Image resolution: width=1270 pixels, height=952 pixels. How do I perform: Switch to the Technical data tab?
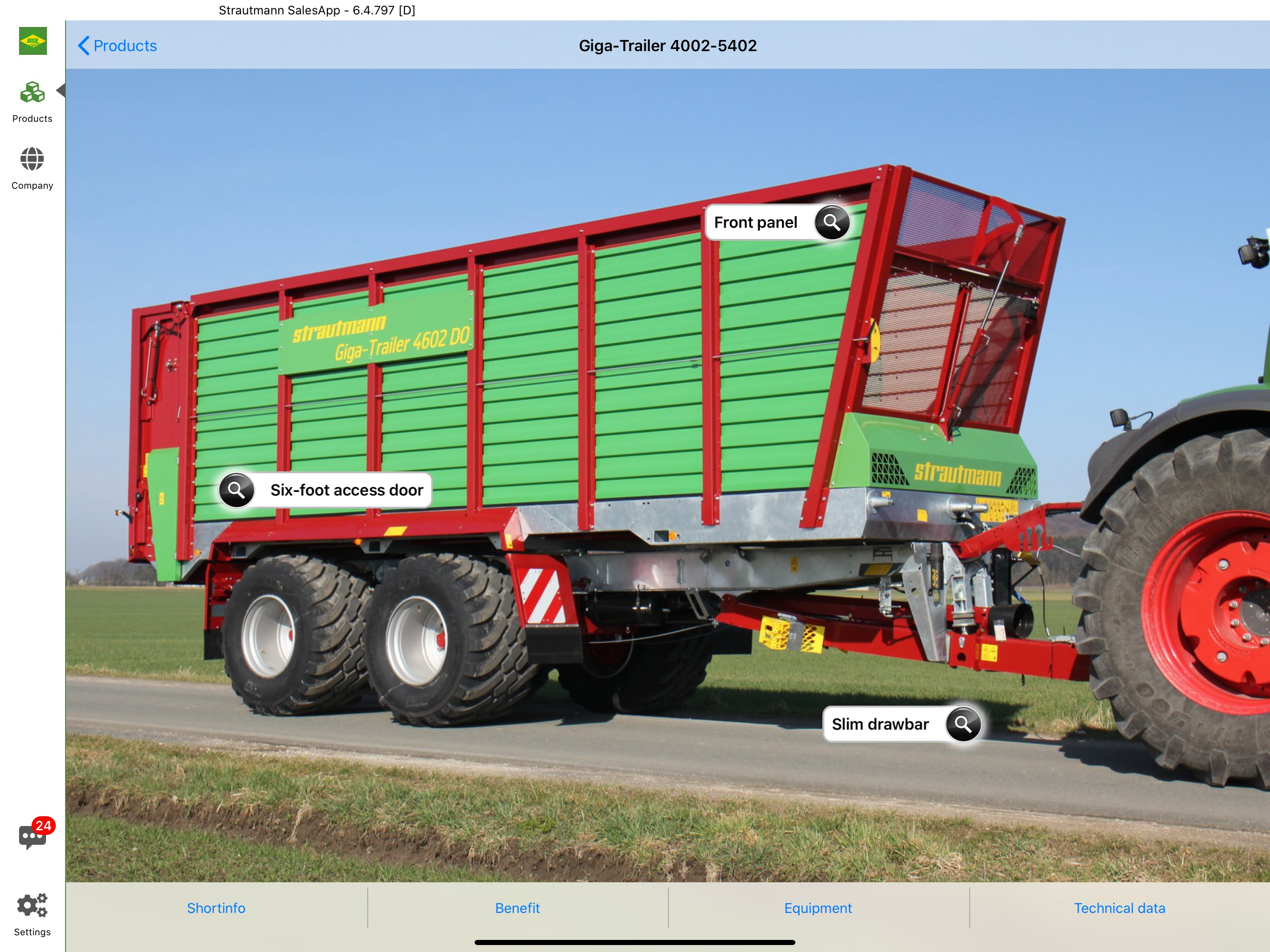pos(1119,908)
